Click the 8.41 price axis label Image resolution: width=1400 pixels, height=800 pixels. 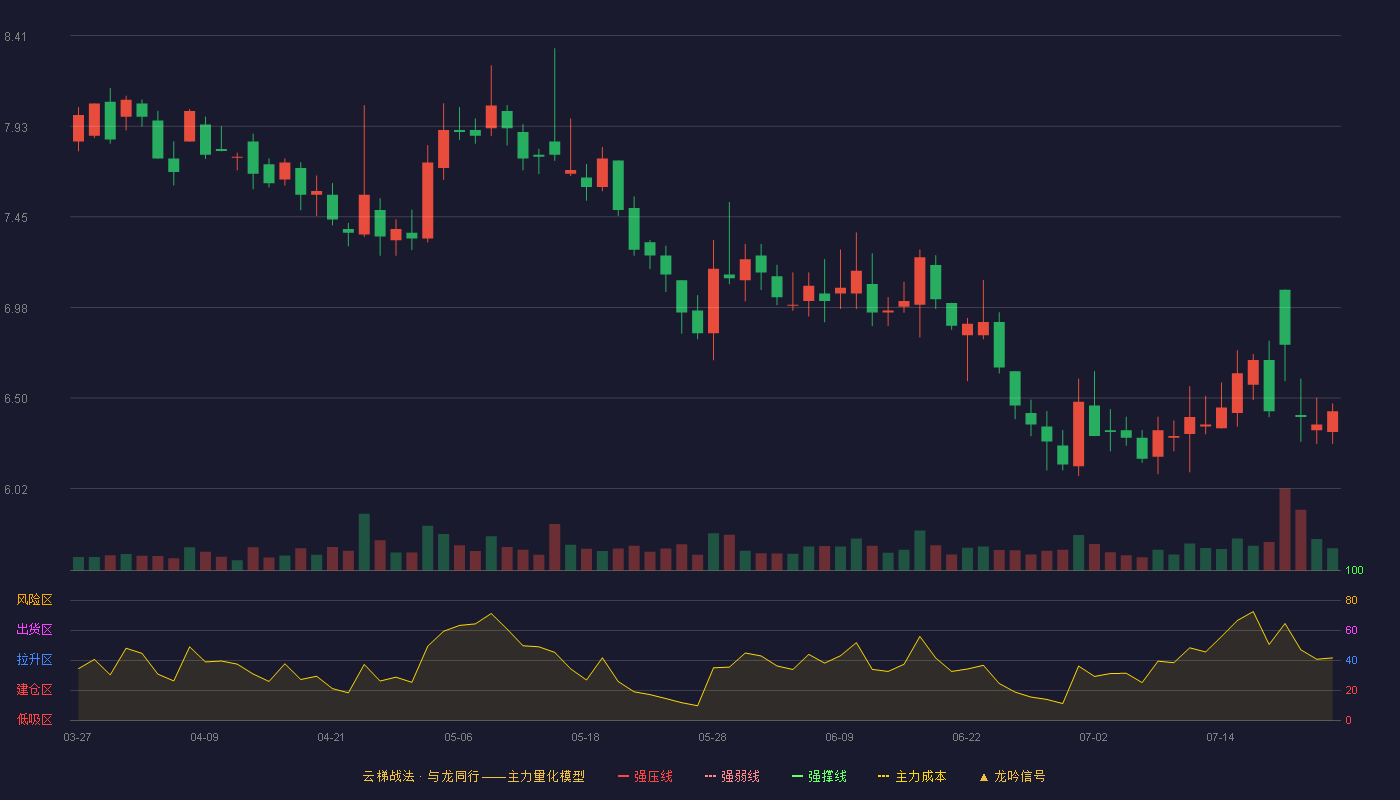point(15,37)
